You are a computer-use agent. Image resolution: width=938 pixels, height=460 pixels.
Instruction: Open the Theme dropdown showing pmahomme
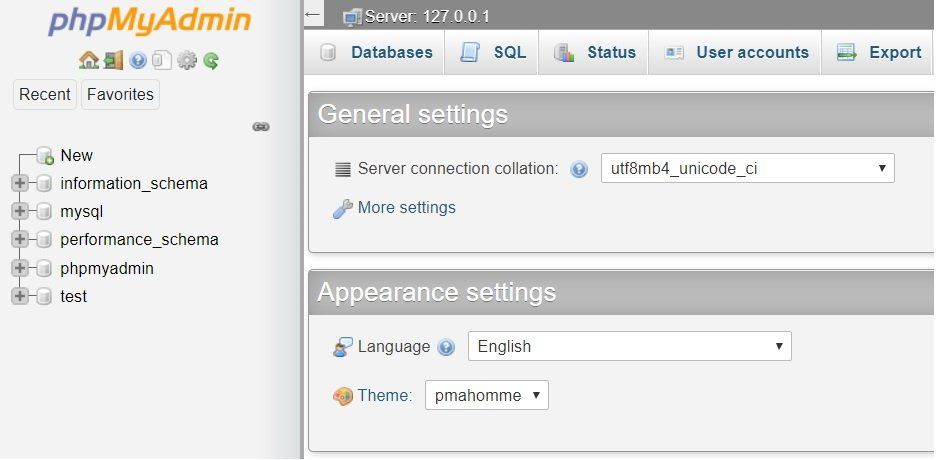pos(486,395)
